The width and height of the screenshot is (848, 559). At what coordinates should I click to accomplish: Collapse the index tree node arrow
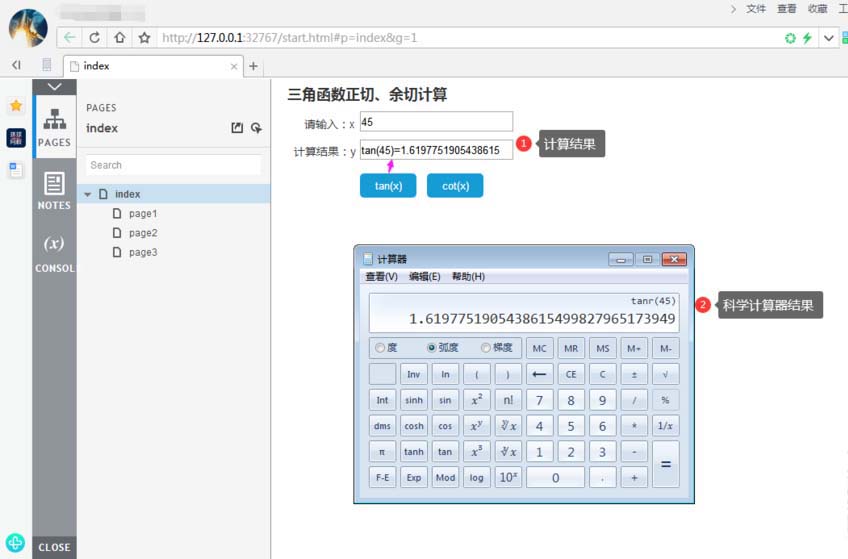pyautogui.click(x=88, y=194)
